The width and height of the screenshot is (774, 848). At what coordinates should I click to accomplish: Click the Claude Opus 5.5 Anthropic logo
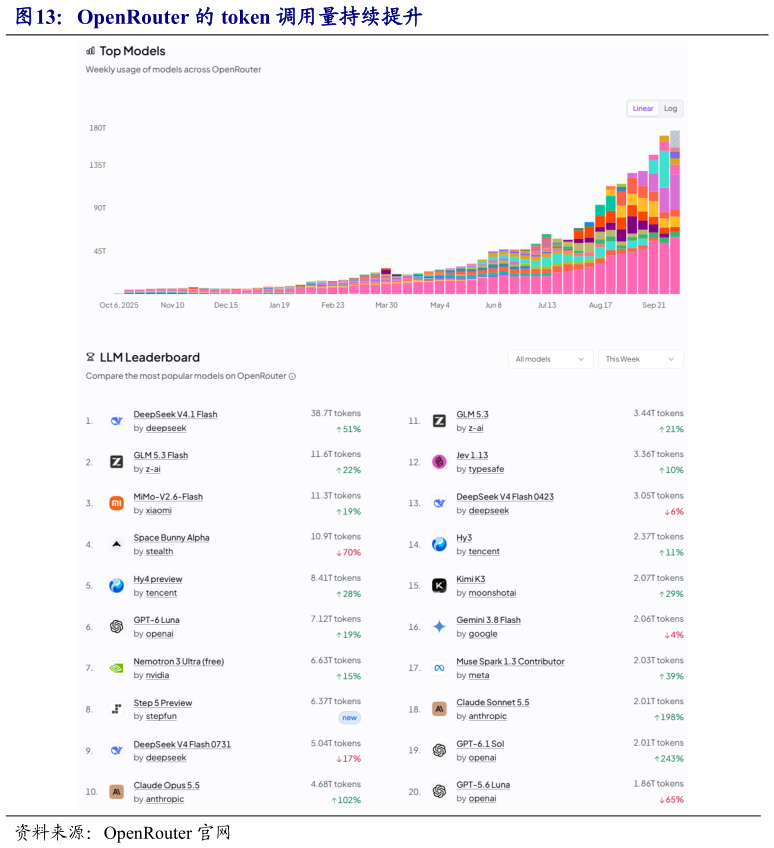pos(116,792)
